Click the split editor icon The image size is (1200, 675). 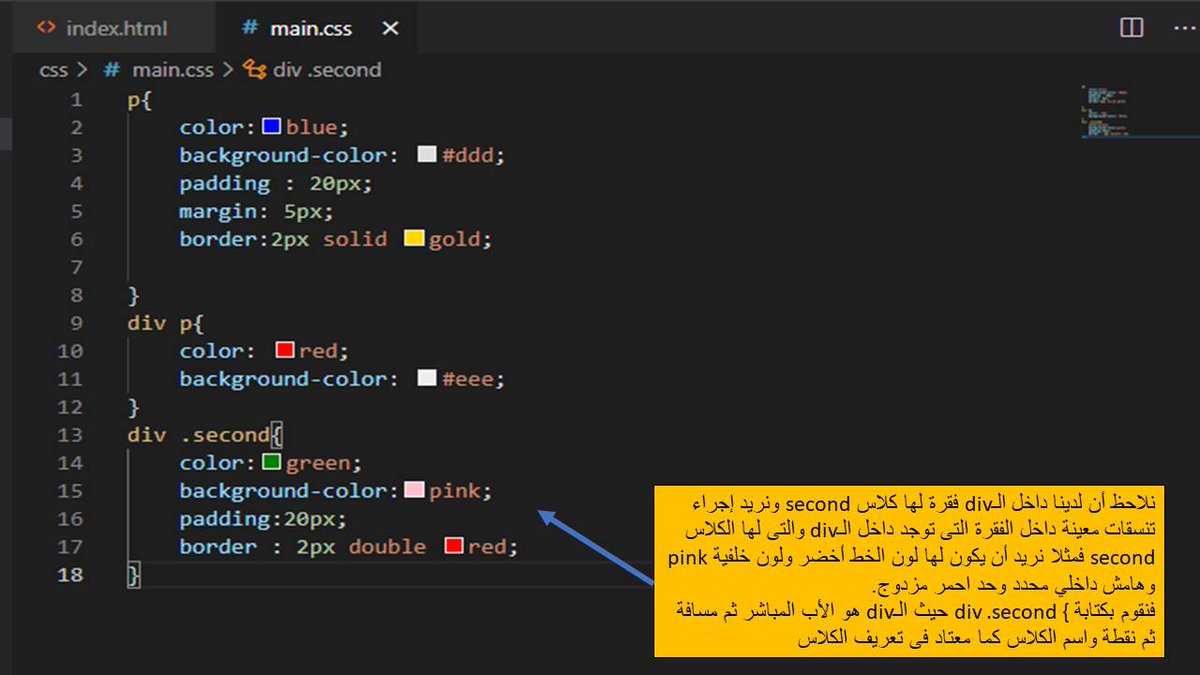[x=1131, y=27]
